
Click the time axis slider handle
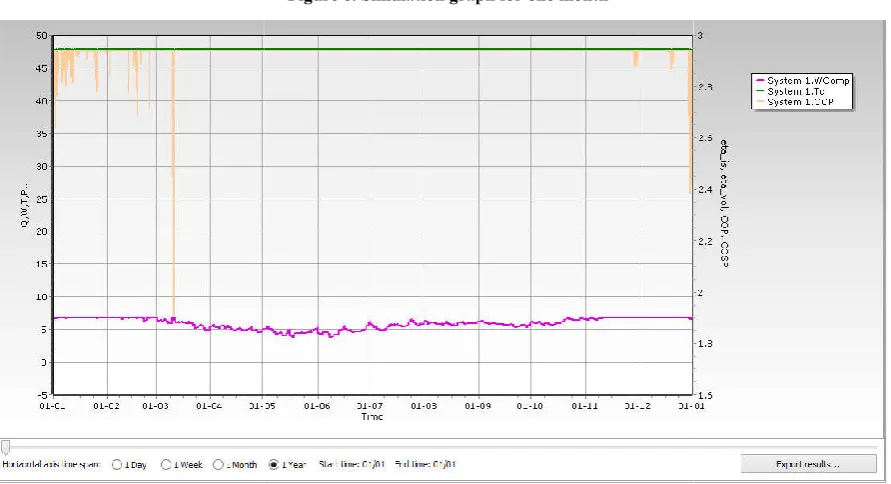click(x=5, y=448)
